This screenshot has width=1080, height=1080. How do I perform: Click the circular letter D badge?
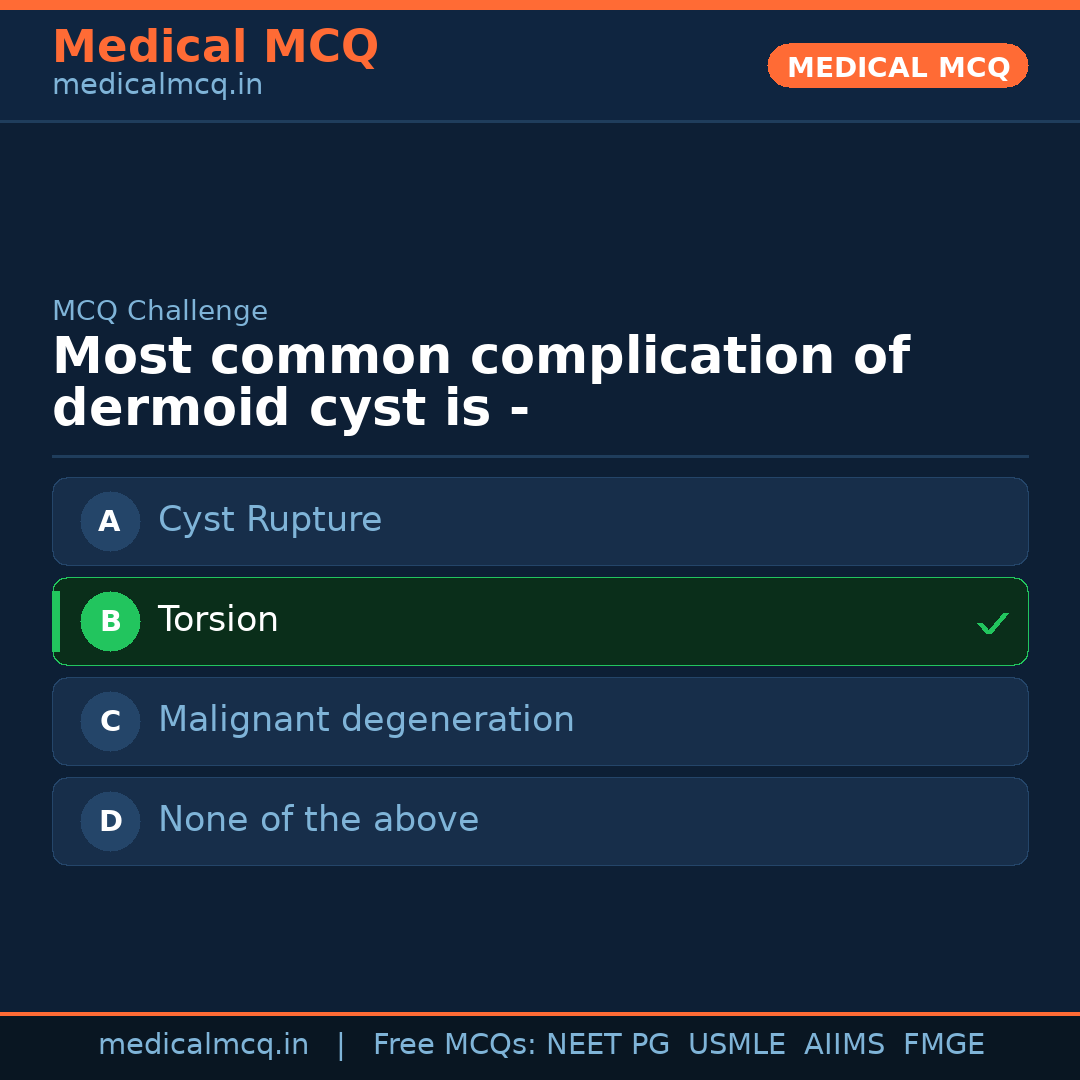pyautogui.click(x=110, y=821)
